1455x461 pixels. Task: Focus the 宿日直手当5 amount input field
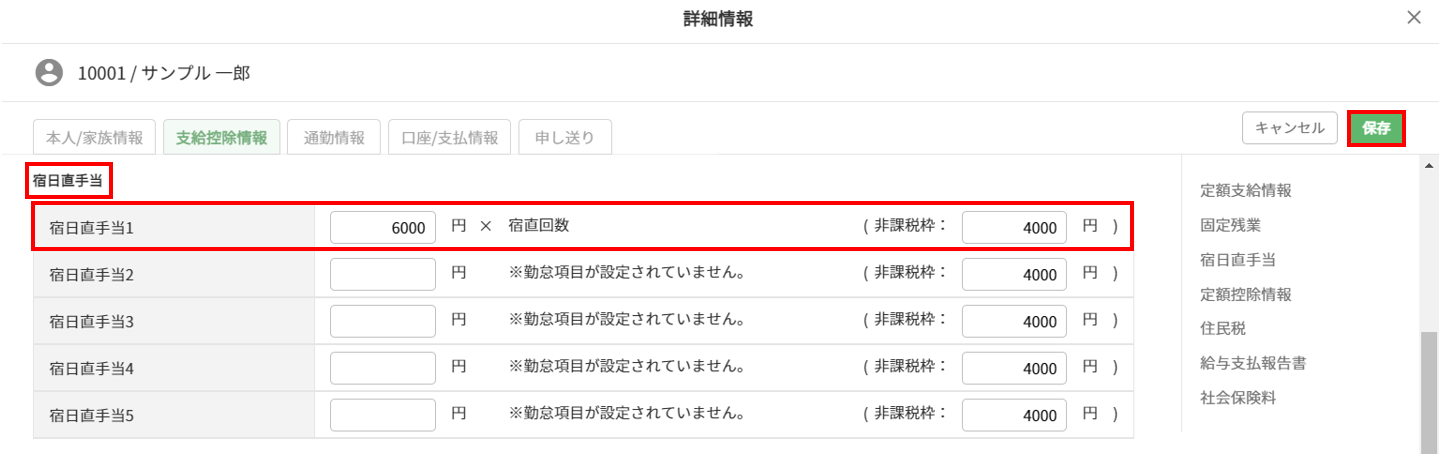[x=383, y=415]
